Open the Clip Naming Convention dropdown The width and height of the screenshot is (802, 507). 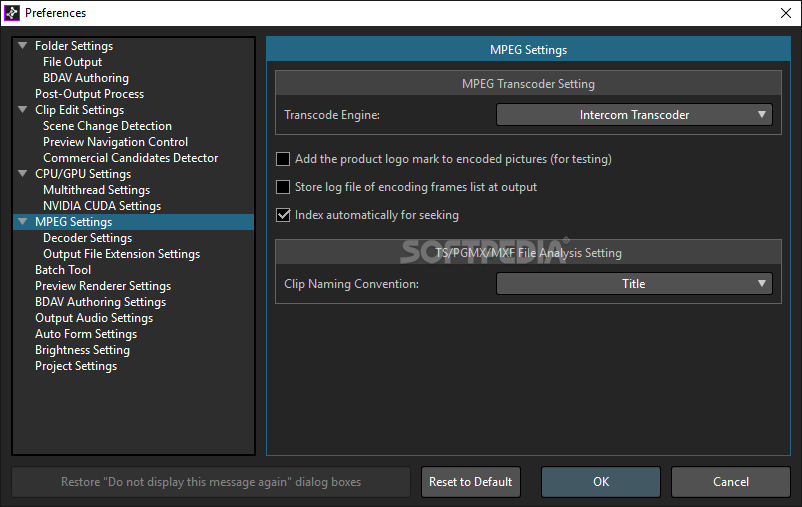[634, 283]
